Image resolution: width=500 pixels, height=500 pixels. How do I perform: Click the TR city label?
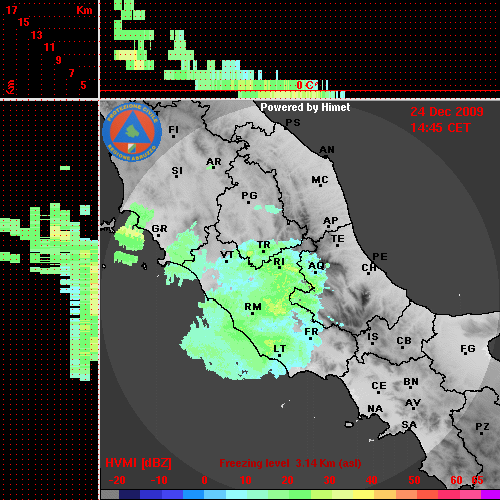(x=263, y=245)
